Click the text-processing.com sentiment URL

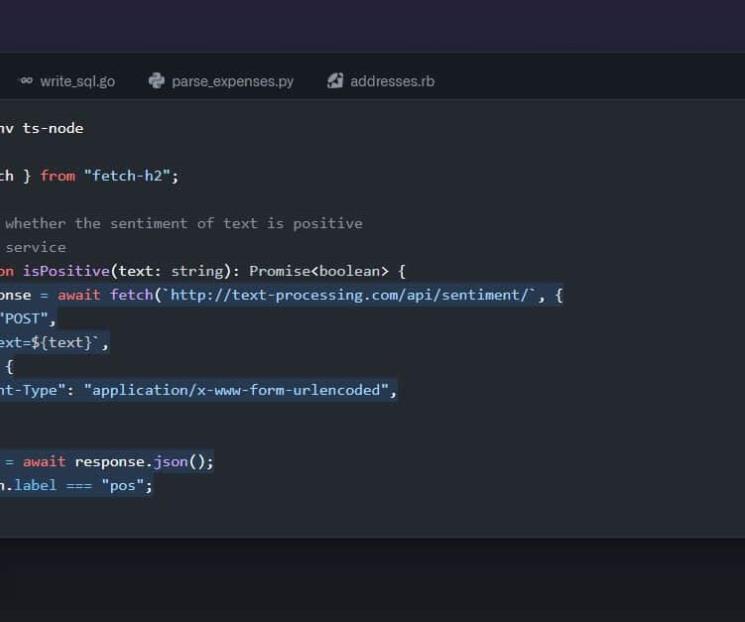pyautogui.click(x=349, y=295)
